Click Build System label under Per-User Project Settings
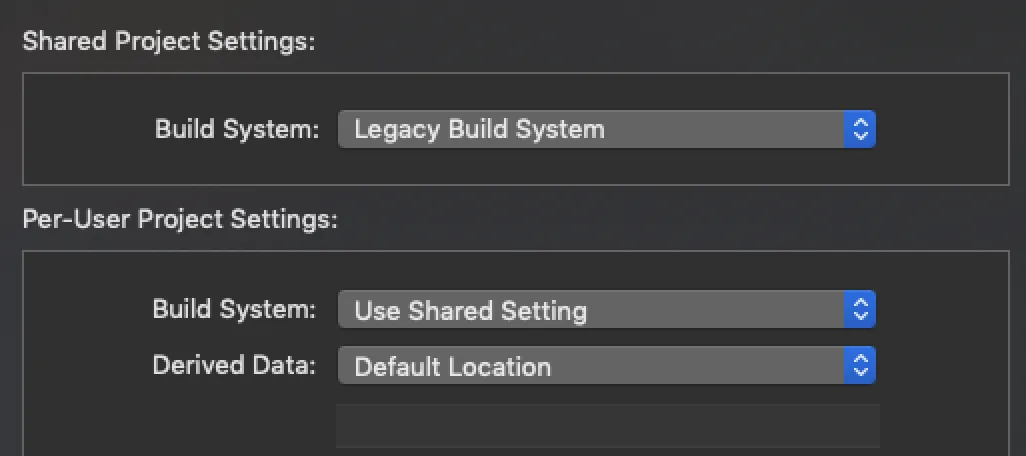The height and width of the screenshot is (456, 1026). [x=234, y=309]
